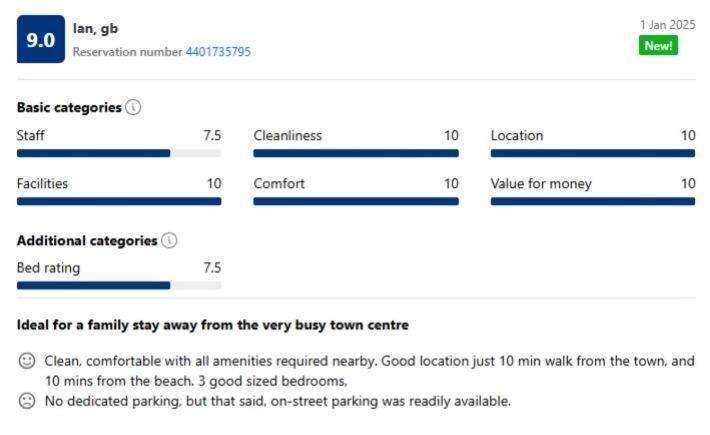Click the 1 Jan 2025 review date
The width and height of the screenshot is (710, 435).
(x=667, y=25)
